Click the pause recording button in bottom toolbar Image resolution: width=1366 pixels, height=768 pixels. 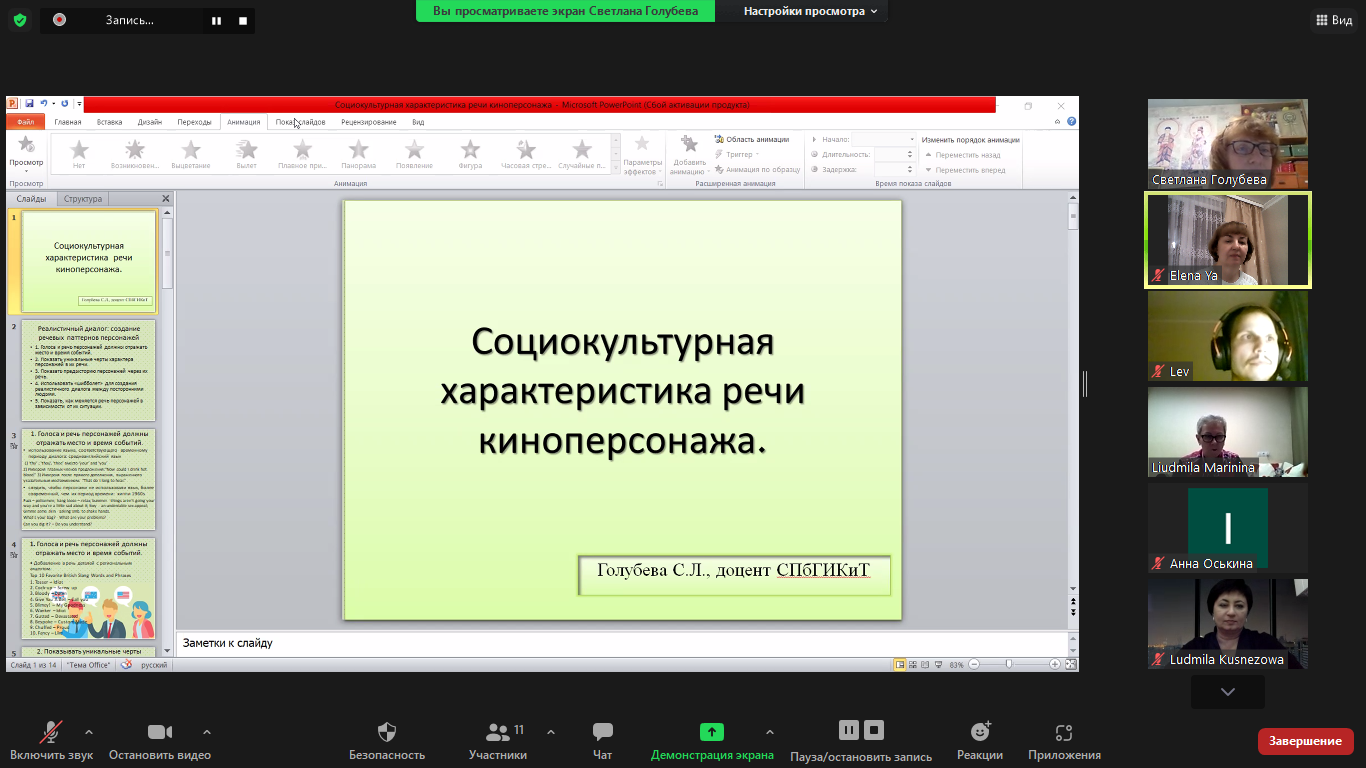click(848, 730)
